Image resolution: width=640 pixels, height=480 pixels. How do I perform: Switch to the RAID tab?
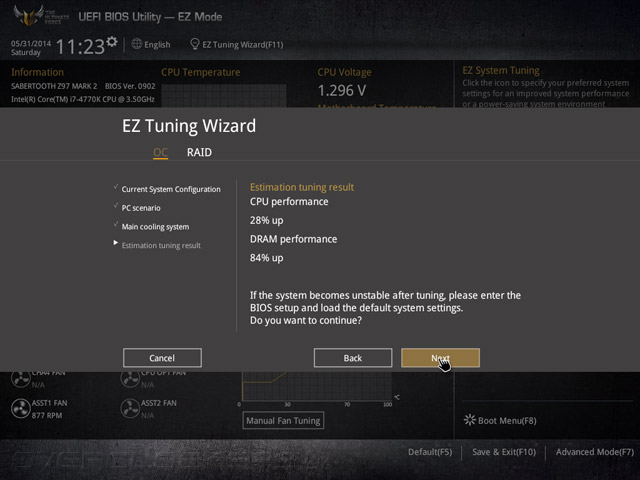pos(199,152)
